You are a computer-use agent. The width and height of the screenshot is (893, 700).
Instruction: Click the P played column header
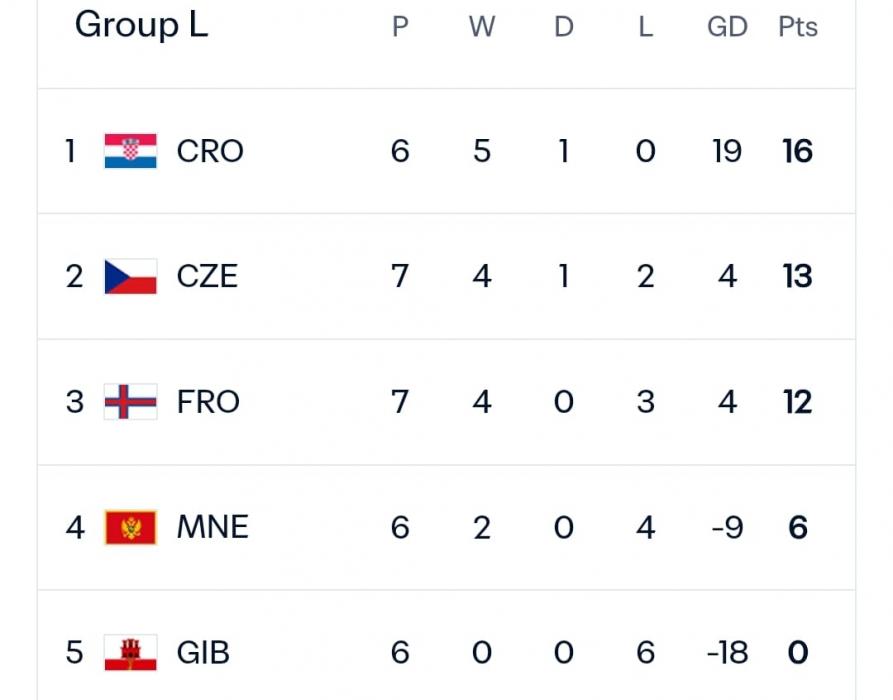pyautogui.click(x=400, y=27)
